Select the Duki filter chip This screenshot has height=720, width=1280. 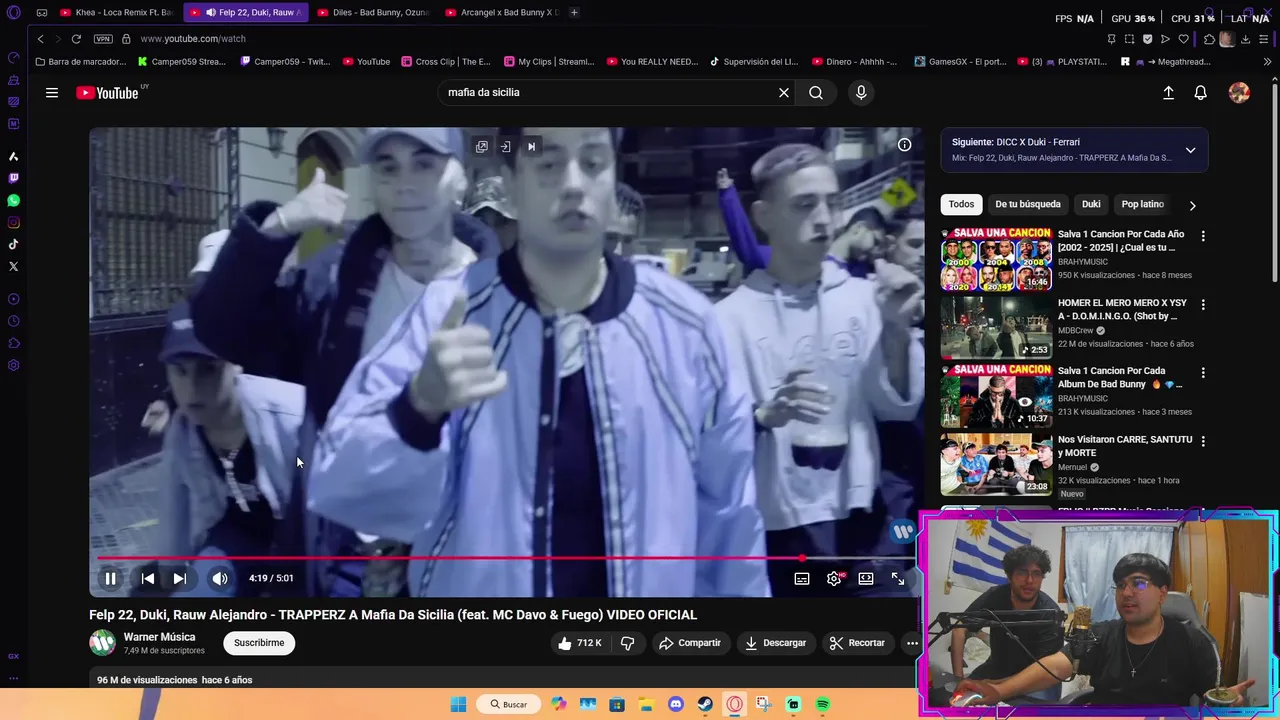[1091, 204]
